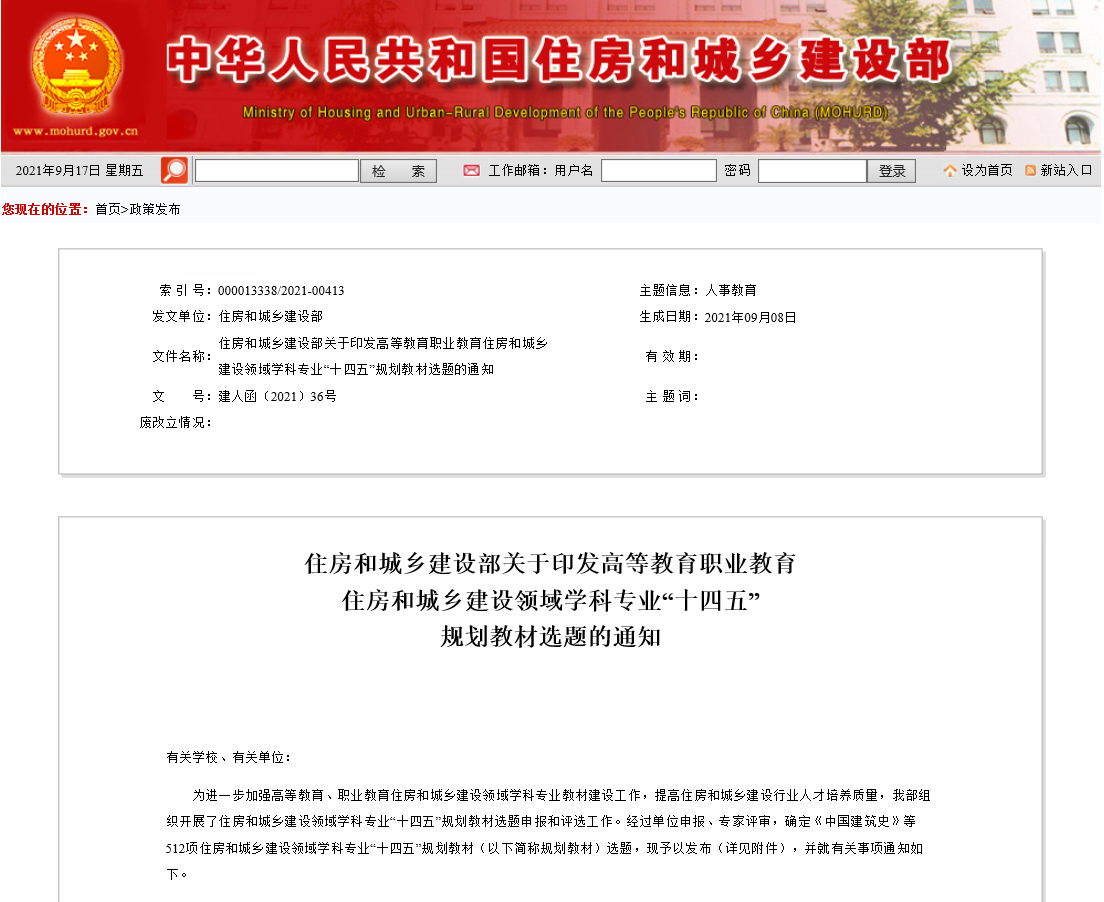Viewport: 1104px width, 902px height.
Task: Click the main notice heading text
Action: pos(550,600)
